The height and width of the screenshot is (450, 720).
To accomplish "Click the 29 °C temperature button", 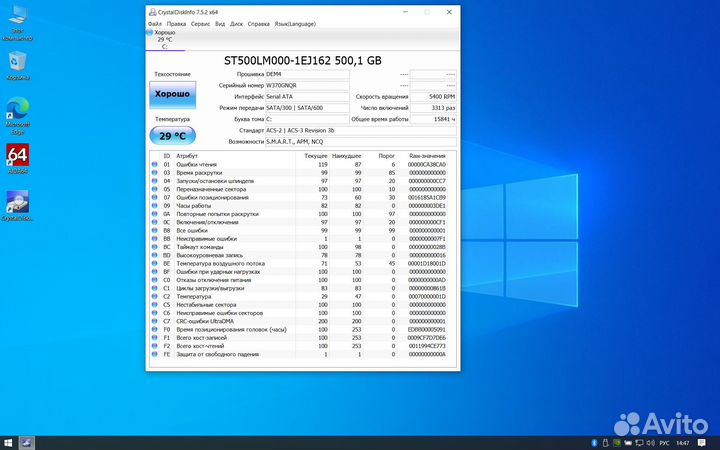I will pyautogui.click(x=173, y=136).
